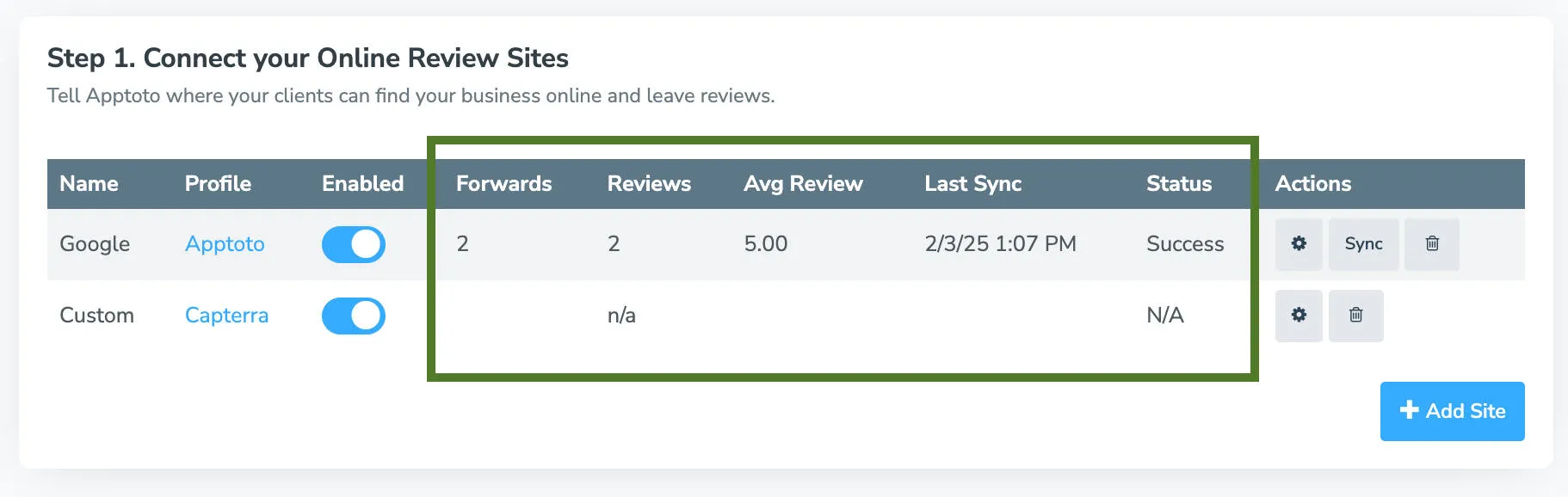Click the plus icon inside Add Site
Viewport: 1568px width, 497px height.
(1409, 411)
